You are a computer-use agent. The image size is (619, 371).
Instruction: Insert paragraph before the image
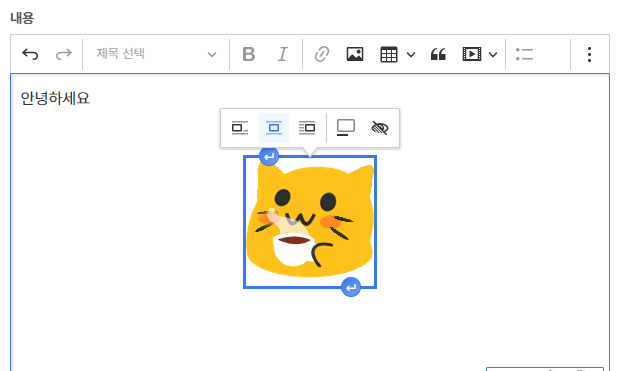tap(269, 157)
